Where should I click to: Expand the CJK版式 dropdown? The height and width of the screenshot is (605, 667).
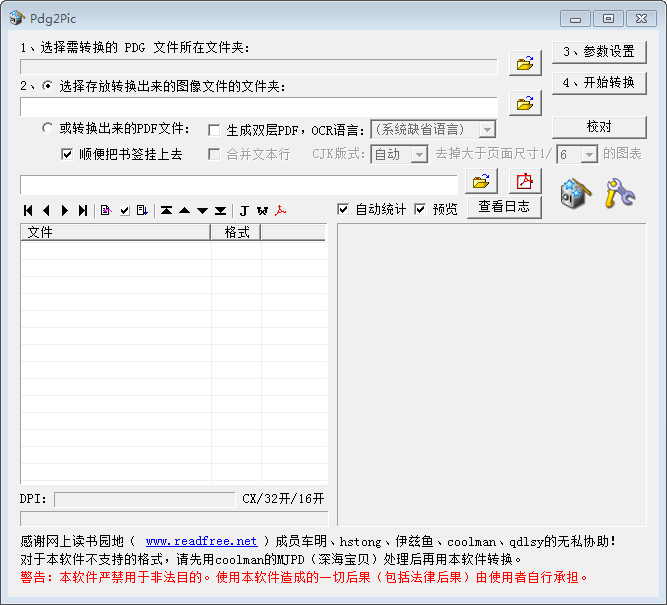click(x=419, y=154)
